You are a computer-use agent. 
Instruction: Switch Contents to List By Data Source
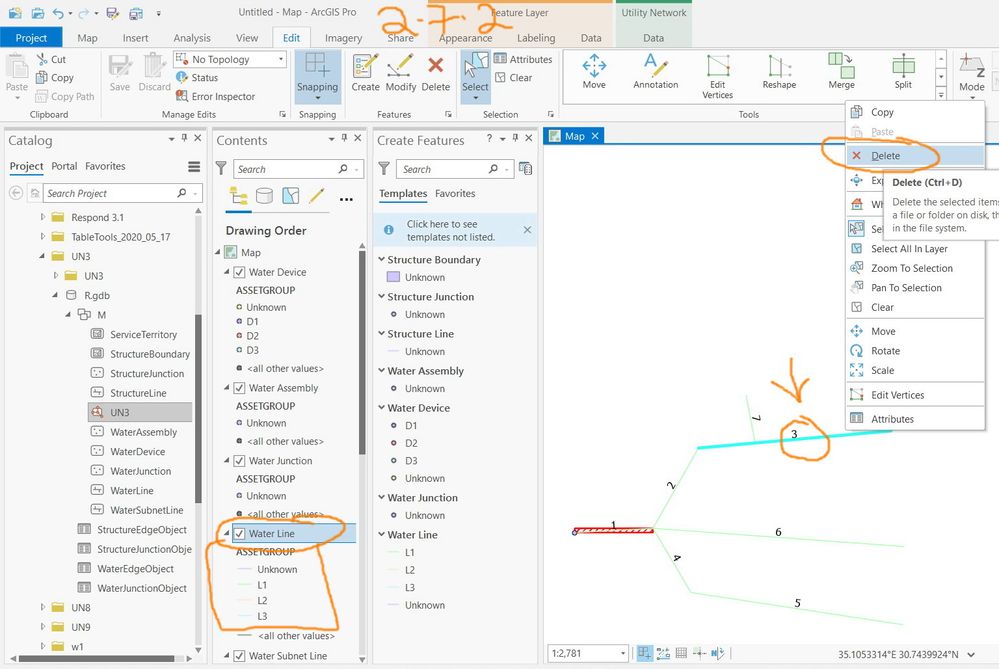point(264,196)
